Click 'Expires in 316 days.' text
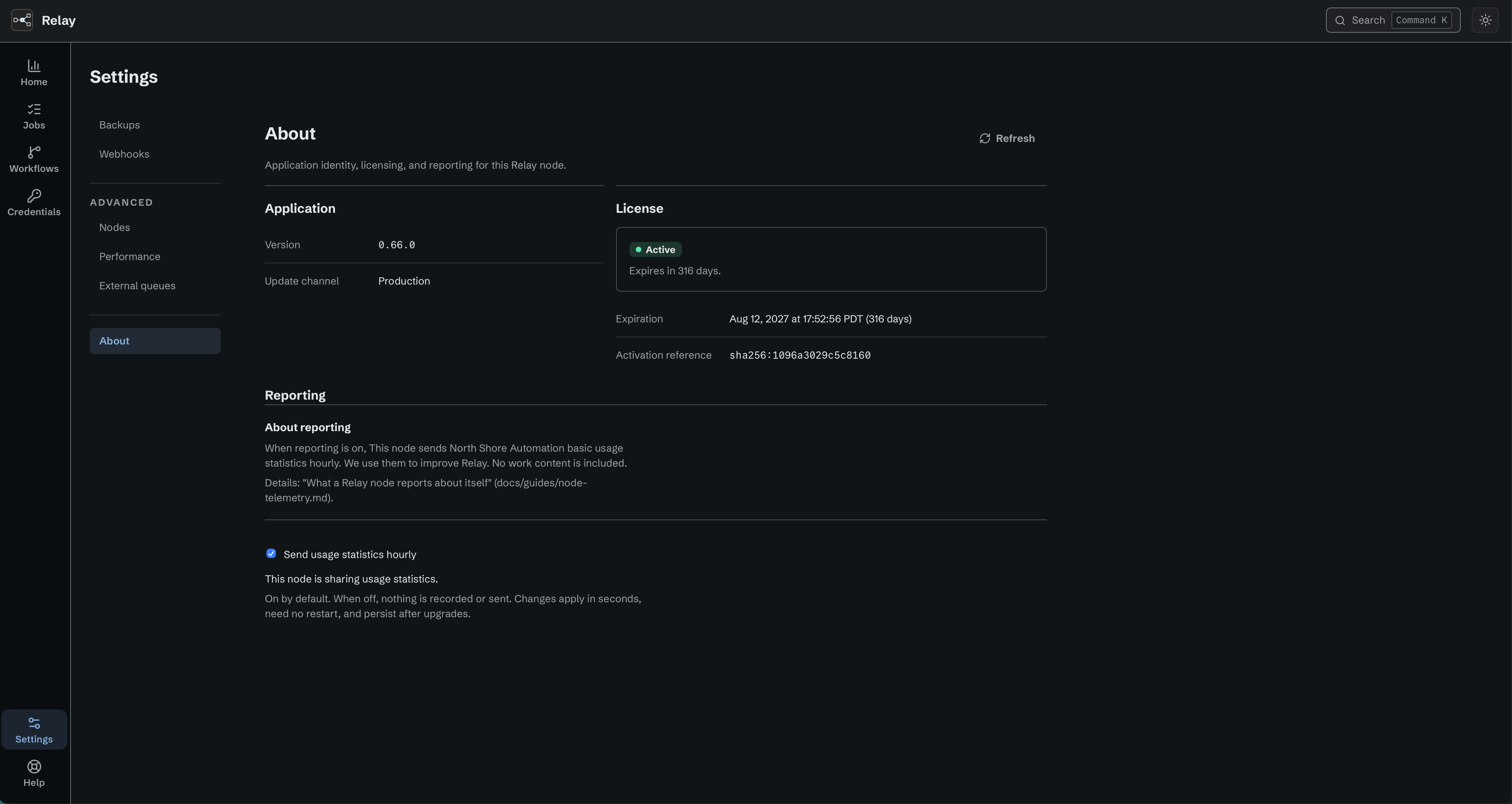This screenshot has height=804, width=1512. (674, 270)
